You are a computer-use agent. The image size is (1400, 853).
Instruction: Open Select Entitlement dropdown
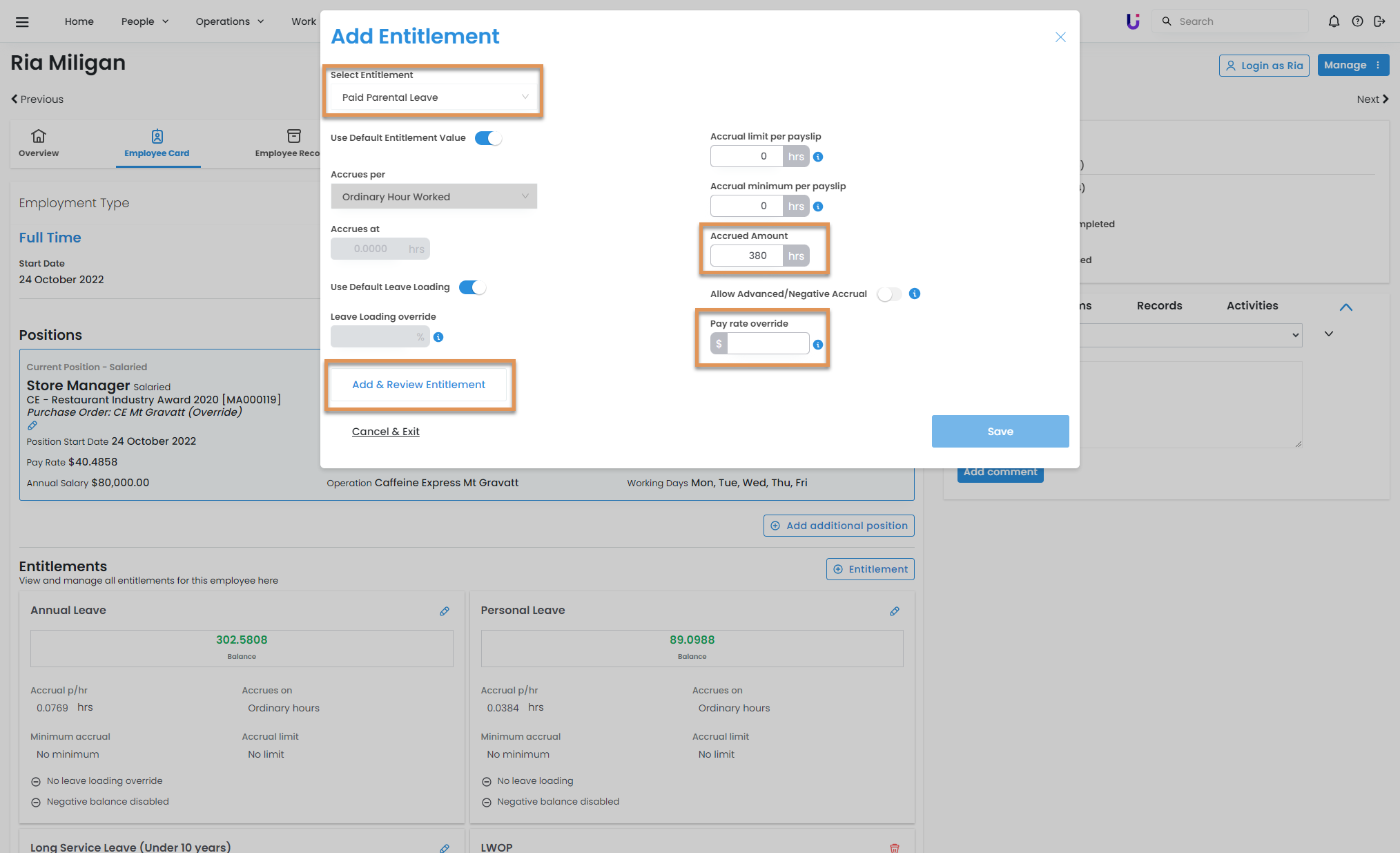[x=434, y=97]
